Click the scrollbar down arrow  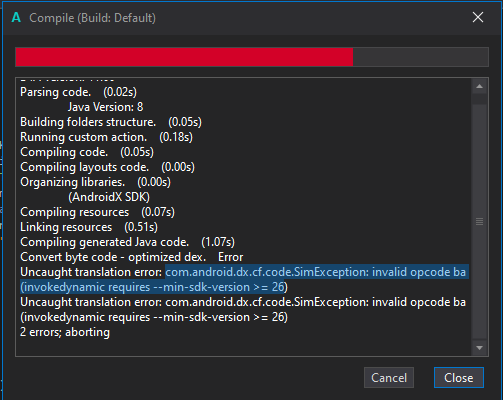click(479, 348)
